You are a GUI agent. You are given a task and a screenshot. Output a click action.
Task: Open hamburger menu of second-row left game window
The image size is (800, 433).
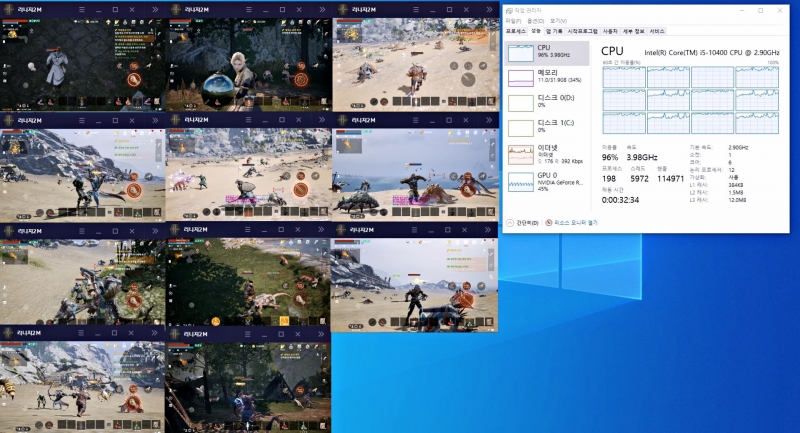click(x=82, y=120)
